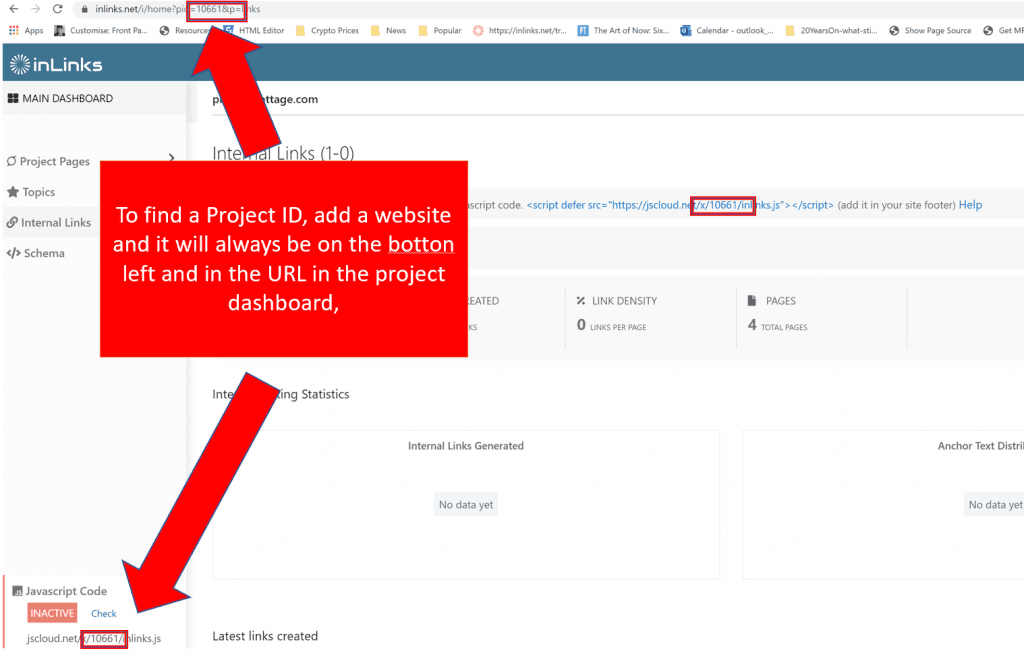Expand the Project Pages chevron arrow
Screen dimensions: 1024x659
[x=172, y=157]
